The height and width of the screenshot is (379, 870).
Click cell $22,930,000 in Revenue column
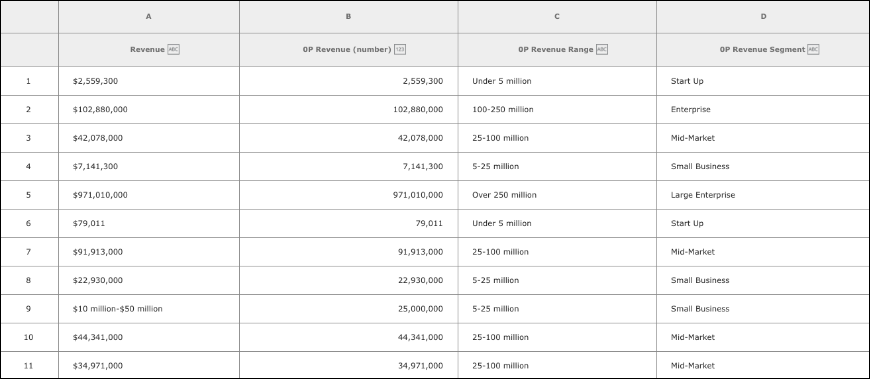click(149, 280)
